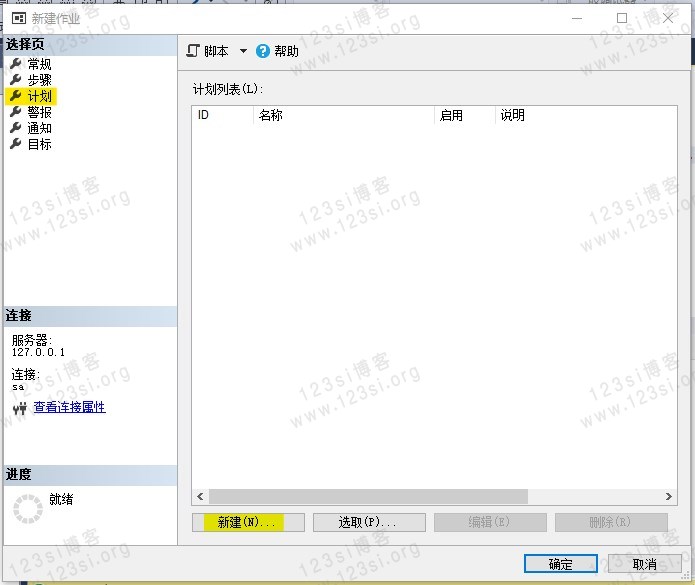Click the scrollbar right arrow
Image resolution: width=695 pixels, height=585 pixels.
(669, 496)
